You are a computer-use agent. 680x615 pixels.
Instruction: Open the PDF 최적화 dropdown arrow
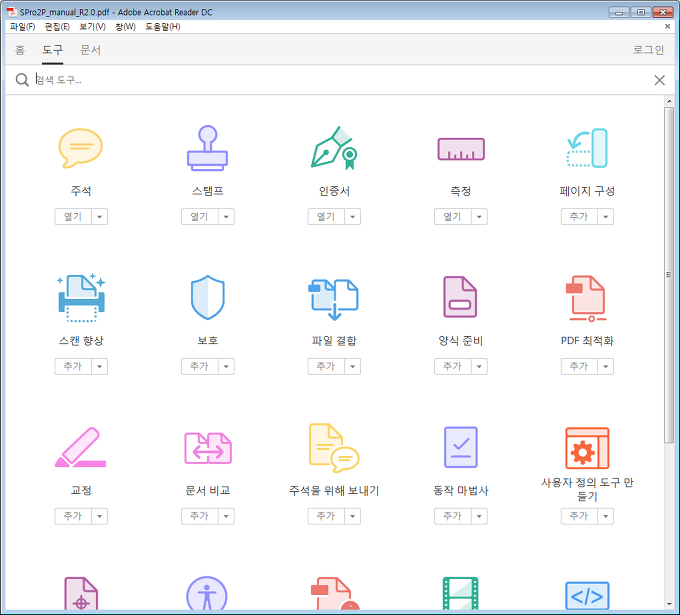tap(606, 366)
